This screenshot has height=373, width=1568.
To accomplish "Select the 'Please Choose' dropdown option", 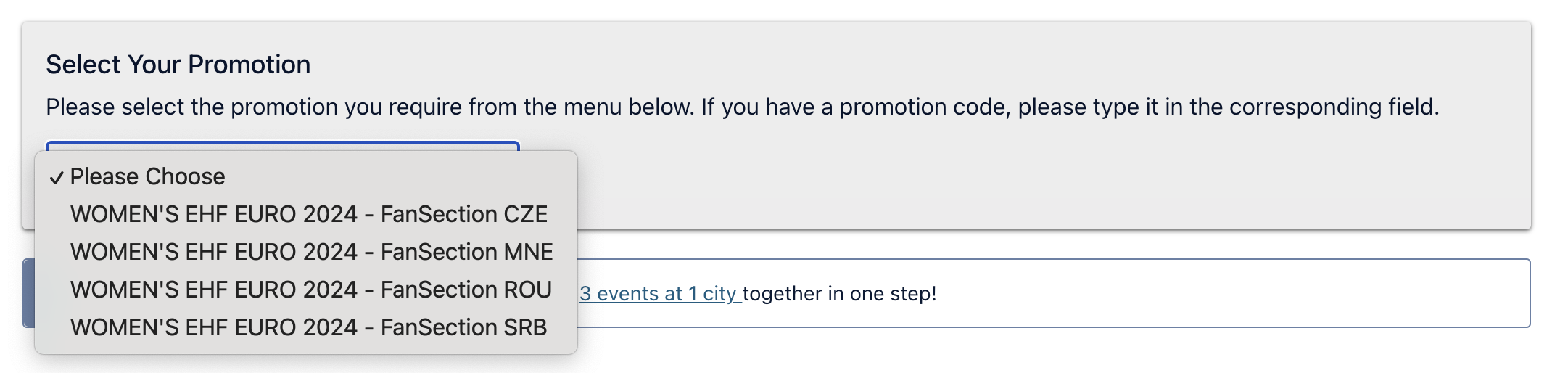I will [147, 176].
